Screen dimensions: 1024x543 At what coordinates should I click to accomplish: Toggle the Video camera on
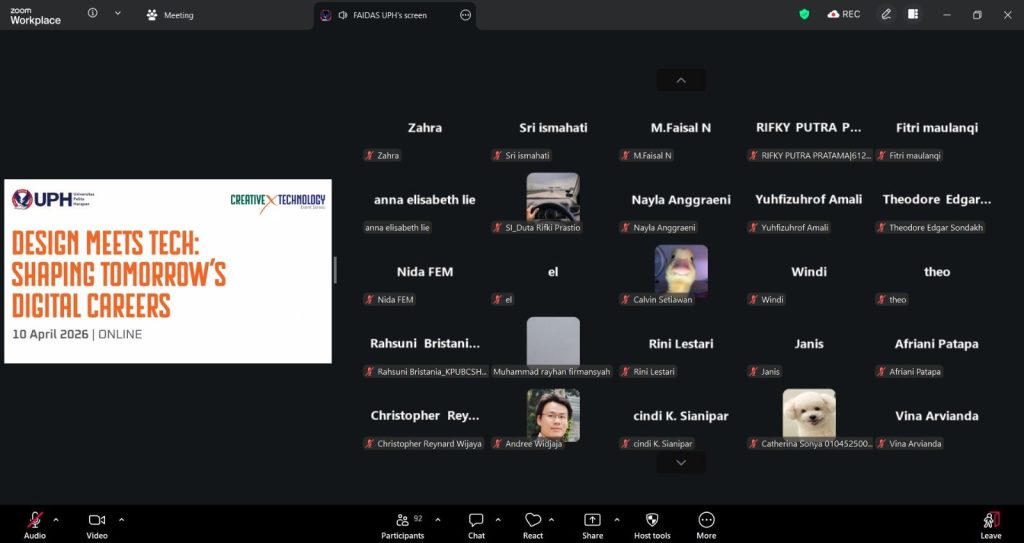click(97, 520)
